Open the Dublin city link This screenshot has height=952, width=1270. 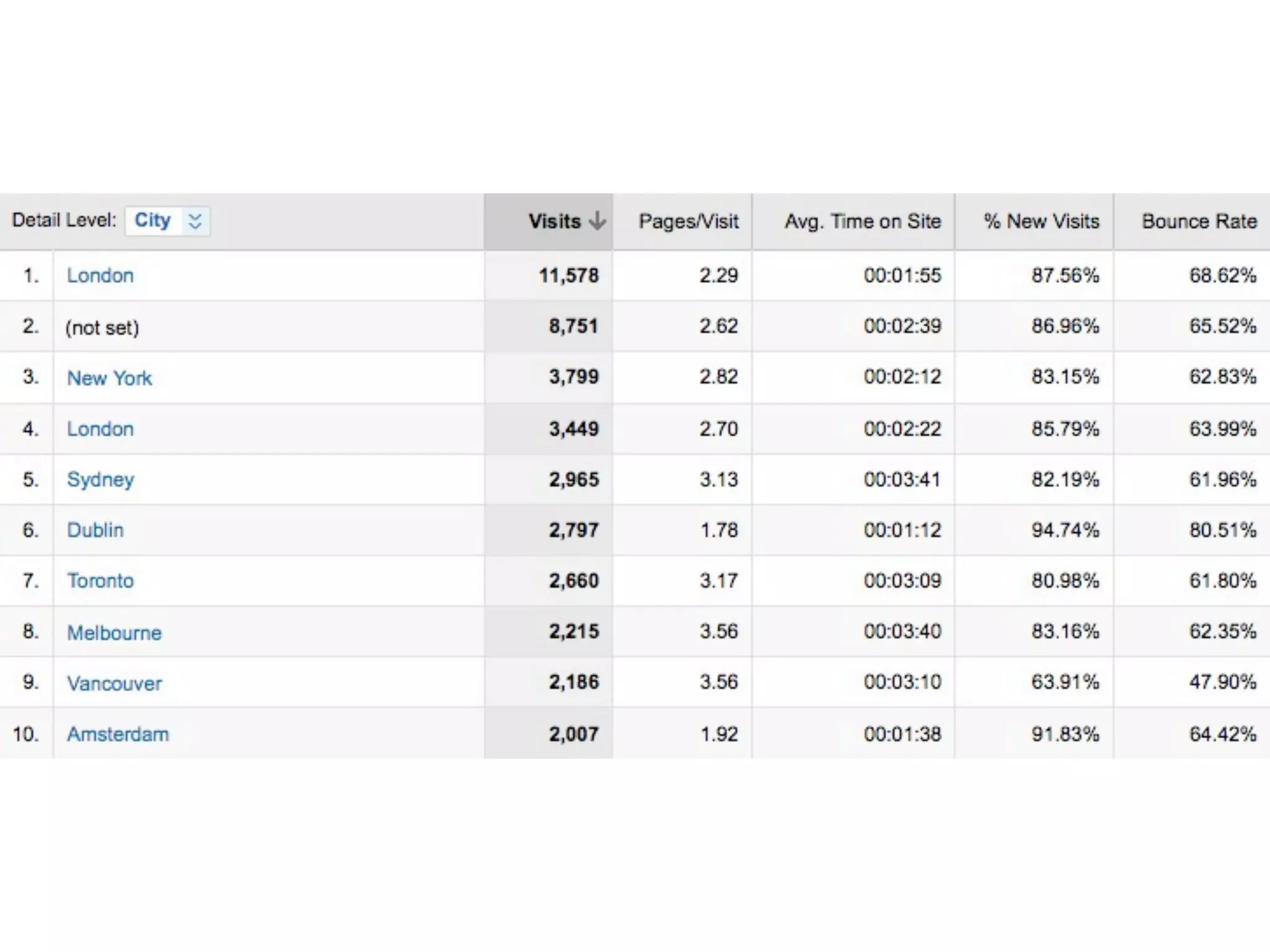point(95,530)
